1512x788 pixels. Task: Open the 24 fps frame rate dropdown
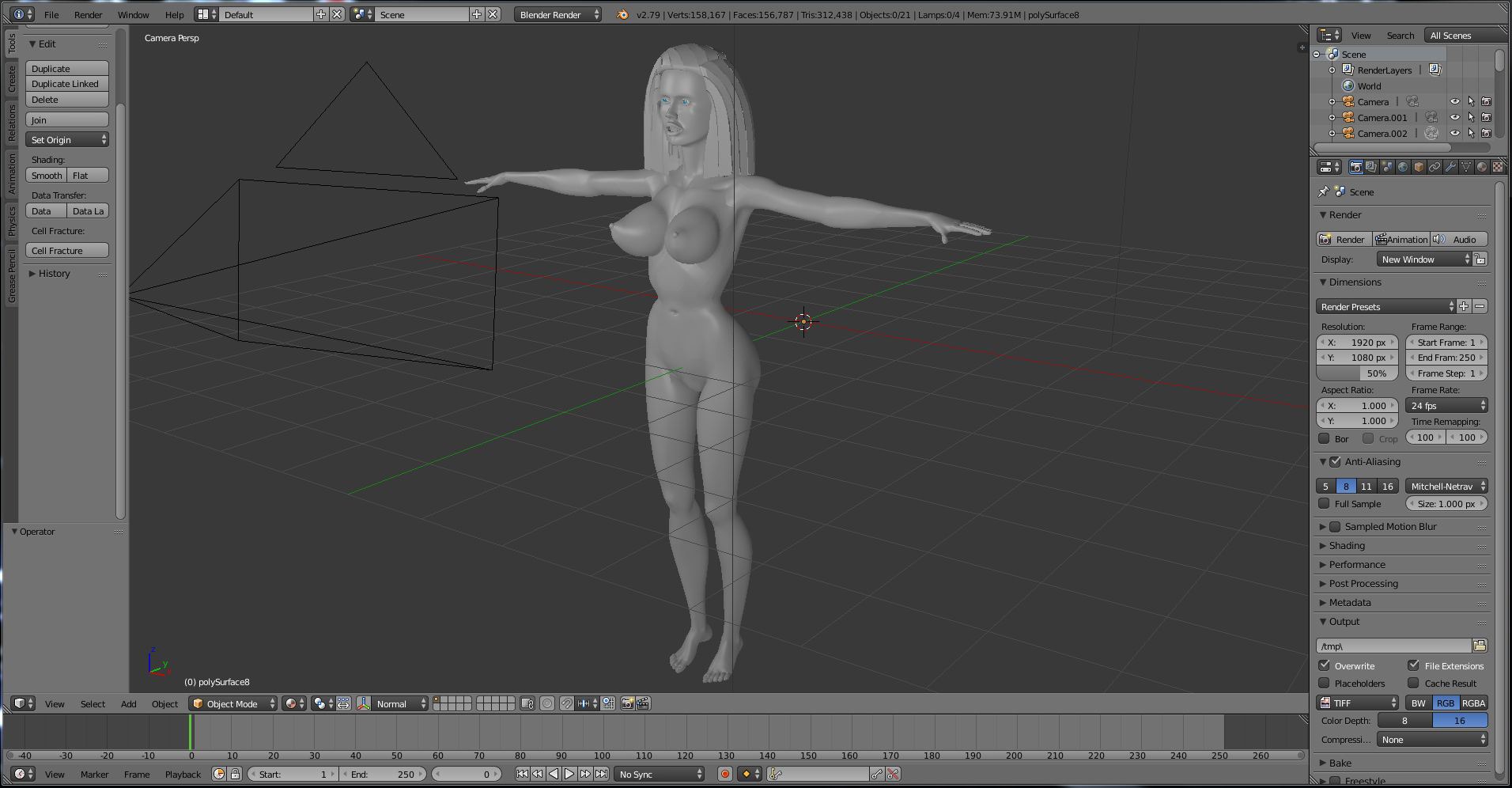coord(1446,405)
